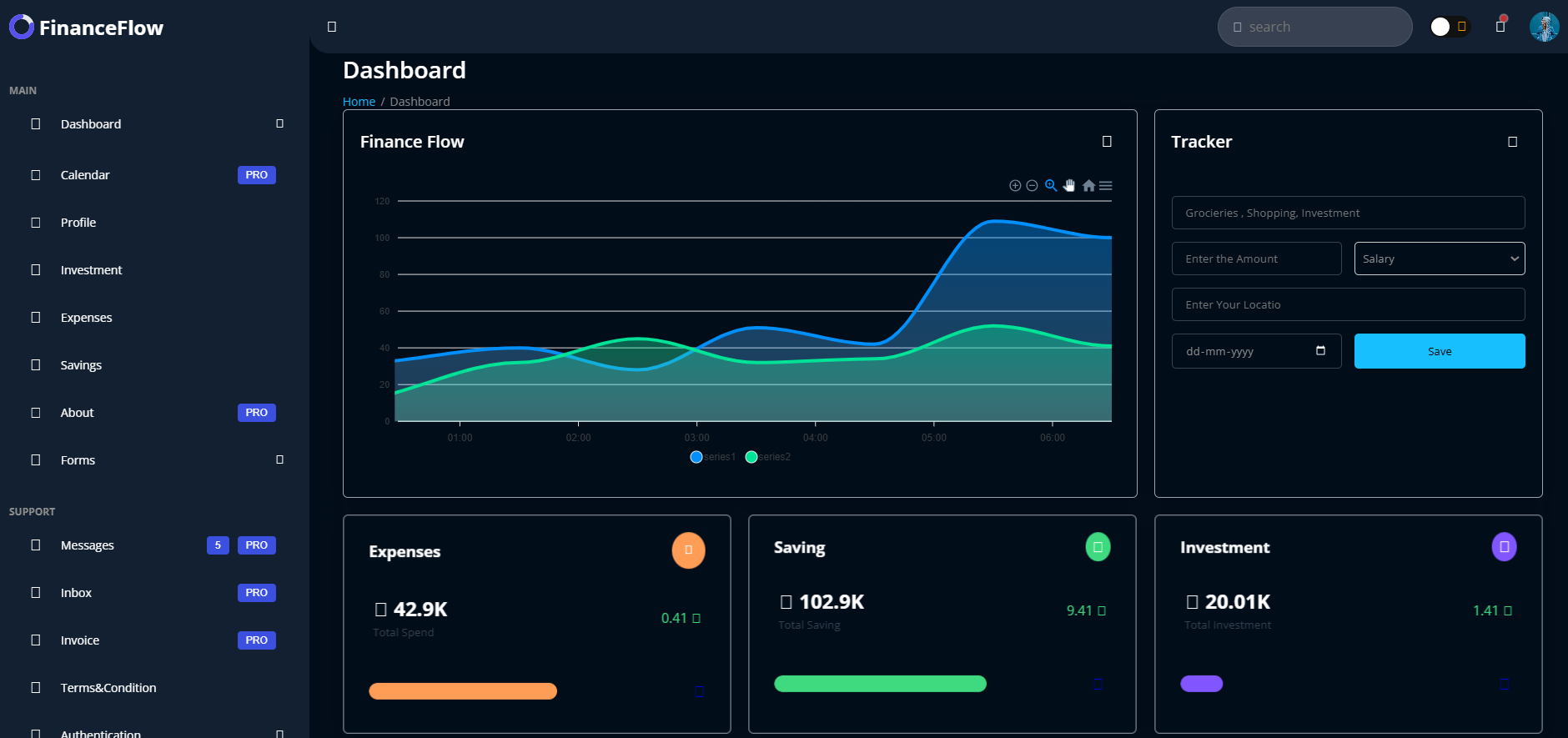Open the chart hamburger menu icon
Viewport: 1568px width, 738px height.
tap(1106, 186)
